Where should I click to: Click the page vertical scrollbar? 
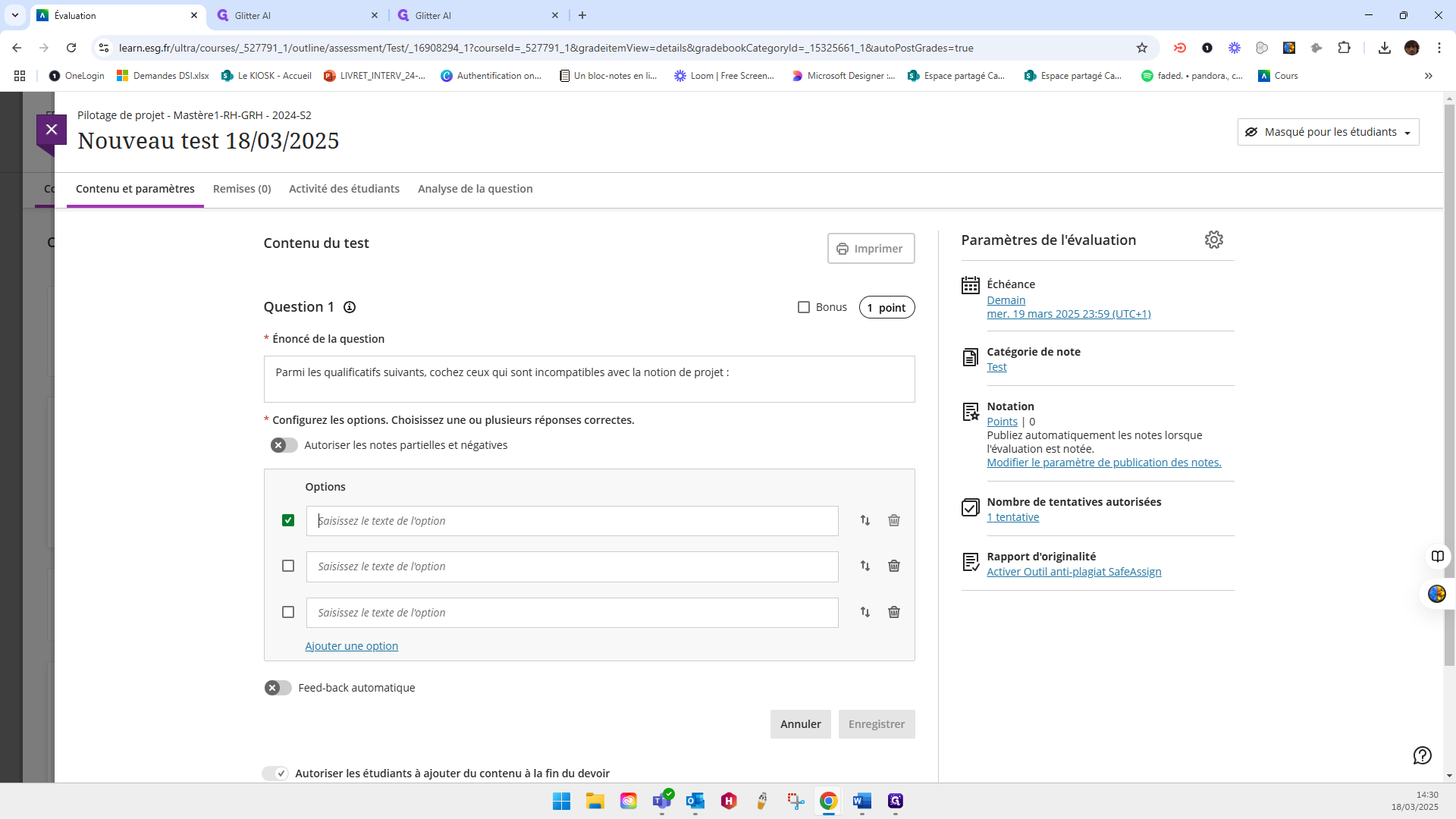pyautogui.click(x=1449, y=385)
